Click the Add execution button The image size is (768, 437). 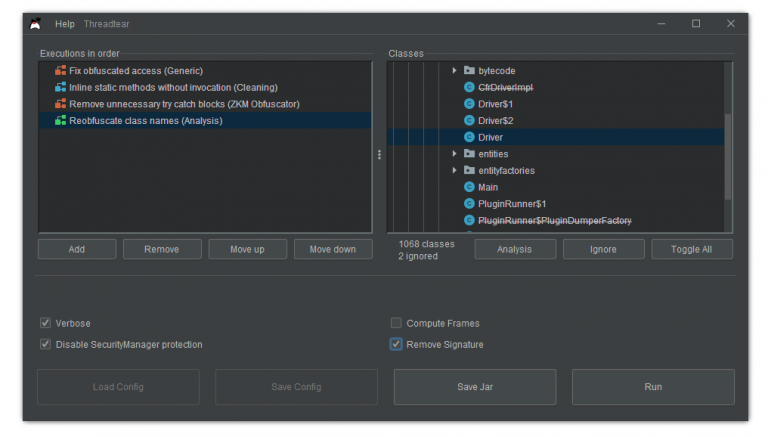[77, 249]
